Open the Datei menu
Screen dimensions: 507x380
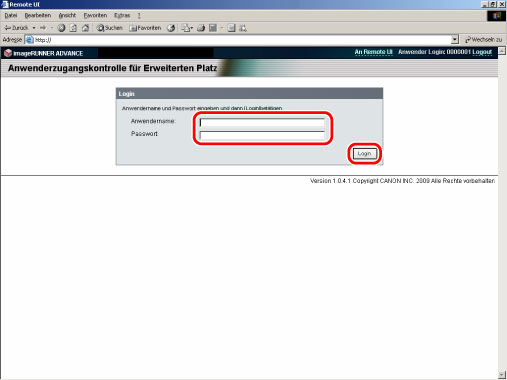11,15
